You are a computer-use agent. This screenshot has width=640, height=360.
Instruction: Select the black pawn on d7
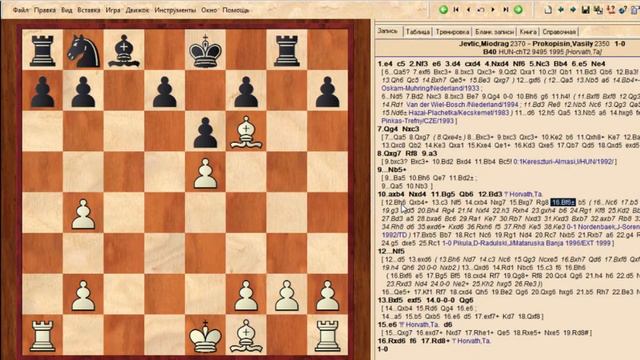point(164,91)
